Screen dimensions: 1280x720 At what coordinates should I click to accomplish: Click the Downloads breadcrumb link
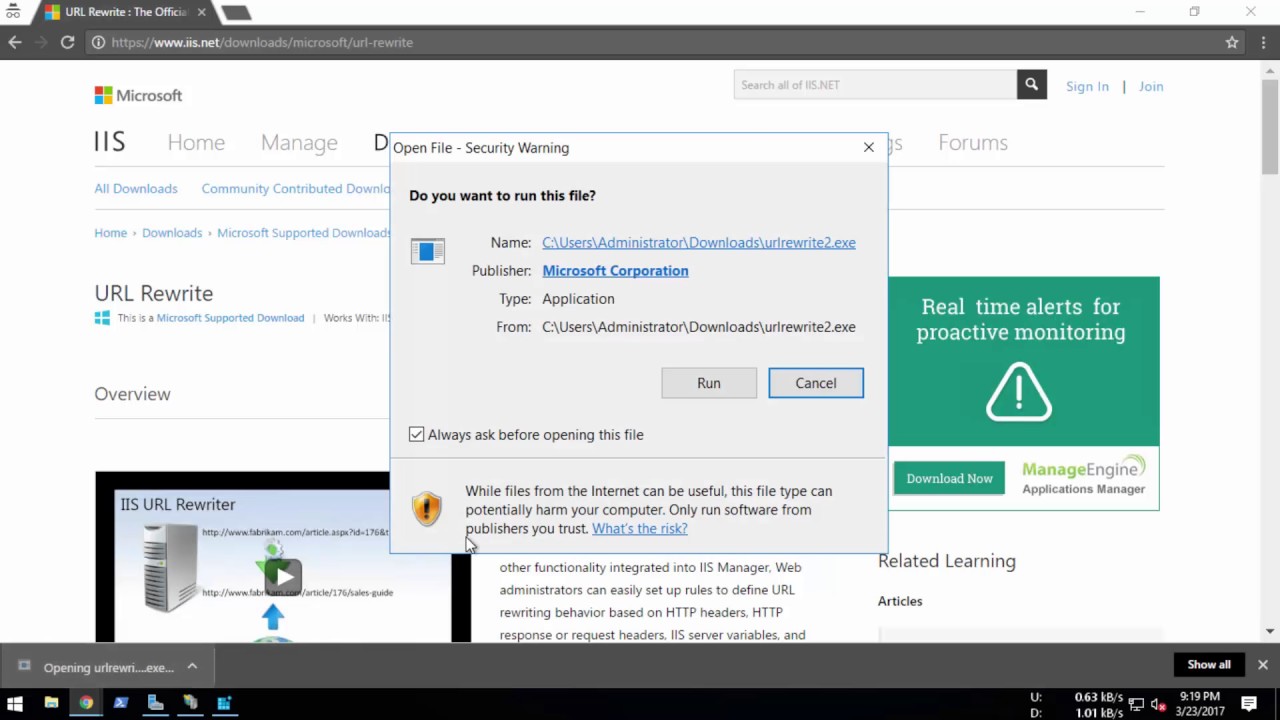(x=172, y=232)
